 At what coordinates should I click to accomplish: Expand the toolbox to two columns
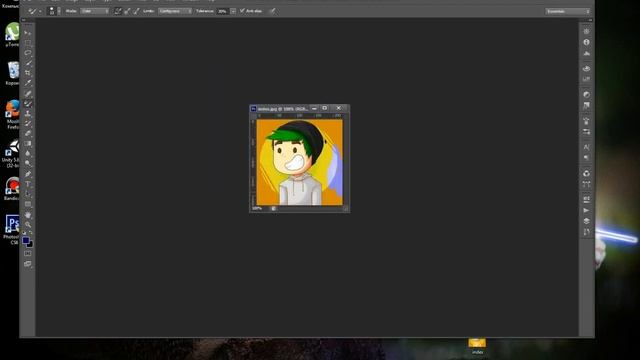click(x=23, y=20)
